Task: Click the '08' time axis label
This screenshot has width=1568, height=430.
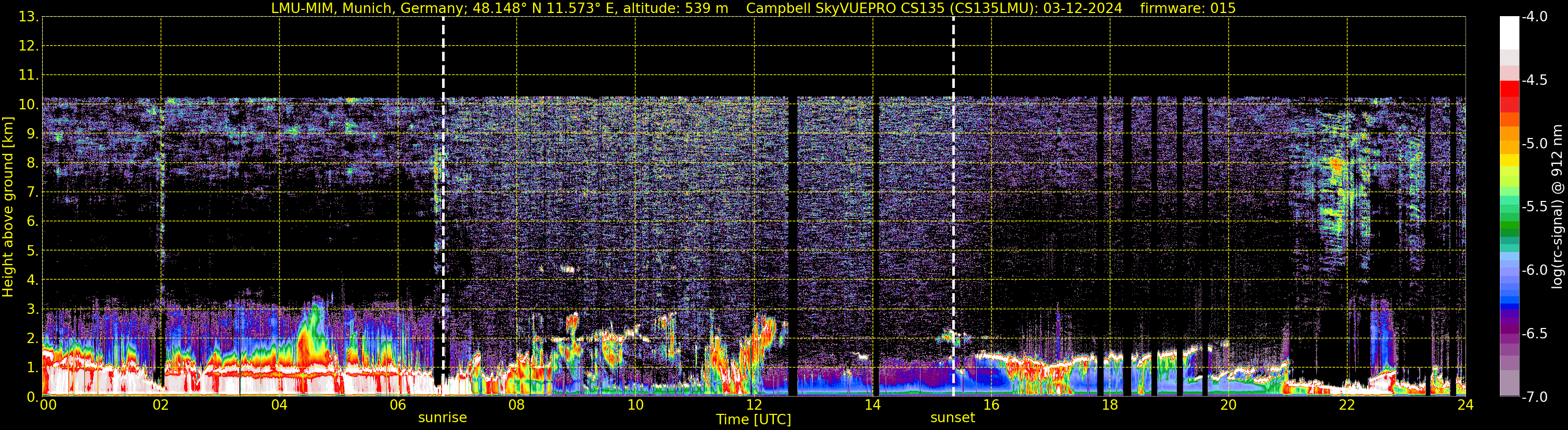Action: click(x=517, y=405)
